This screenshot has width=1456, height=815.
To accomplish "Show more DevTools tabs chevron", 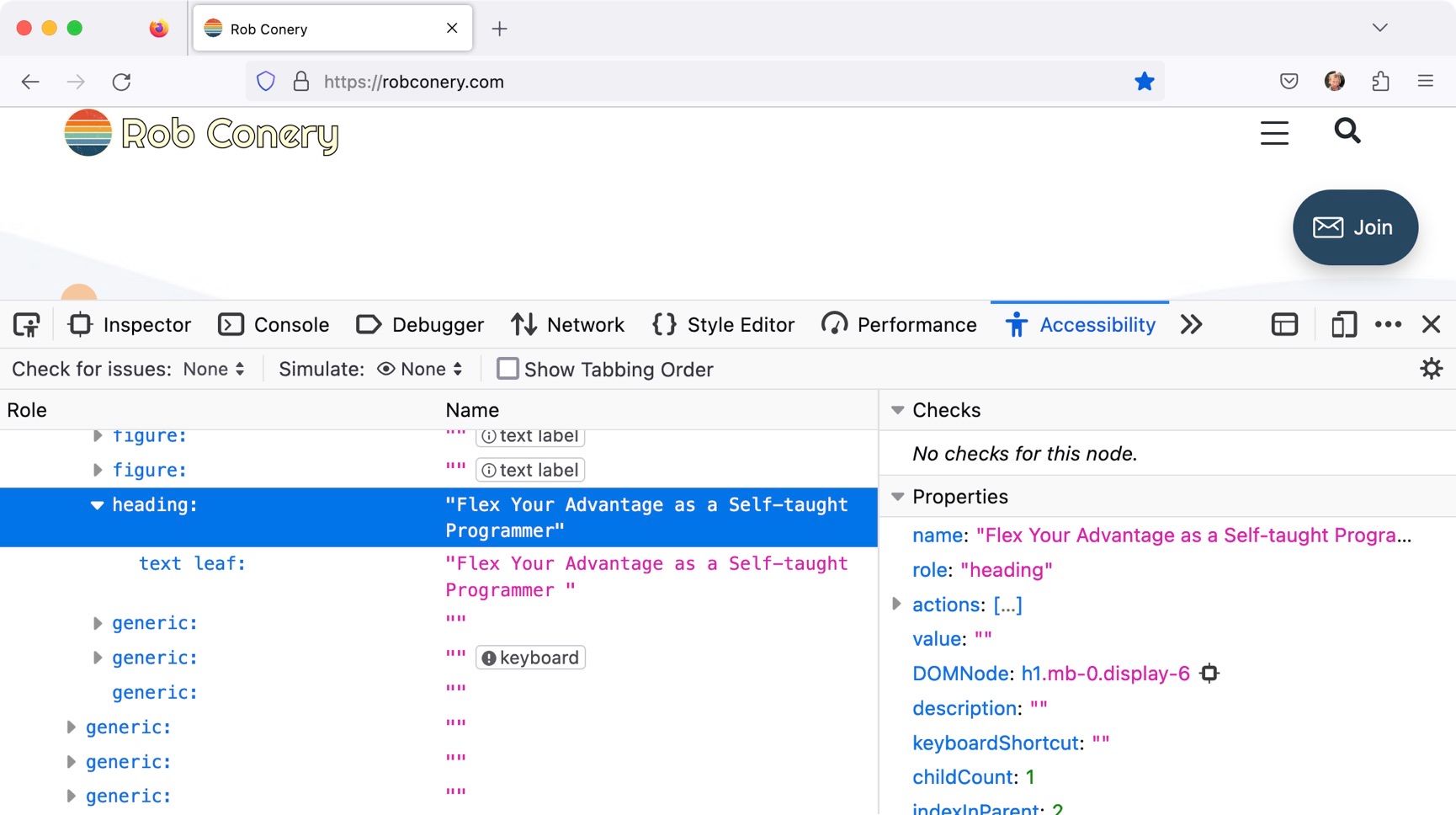I will click(x=1191, y=325).
